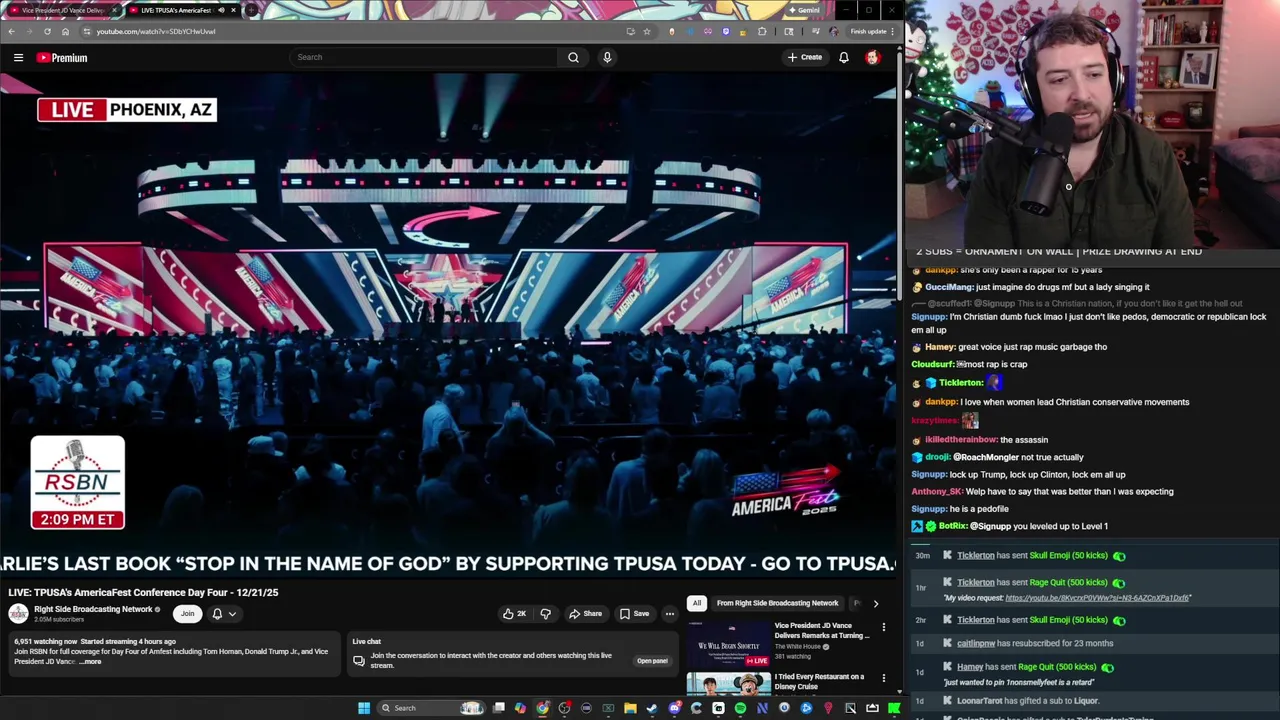Open Task View on the taskbar
The height and width of the screenshot is (720, 1280).
coord(500,708)
